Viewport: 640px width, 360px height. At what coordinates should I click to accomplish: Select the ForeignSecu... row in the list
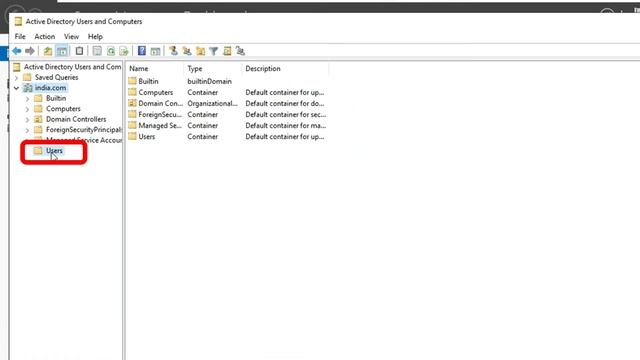pyautogui.click(x=227, y=114)
